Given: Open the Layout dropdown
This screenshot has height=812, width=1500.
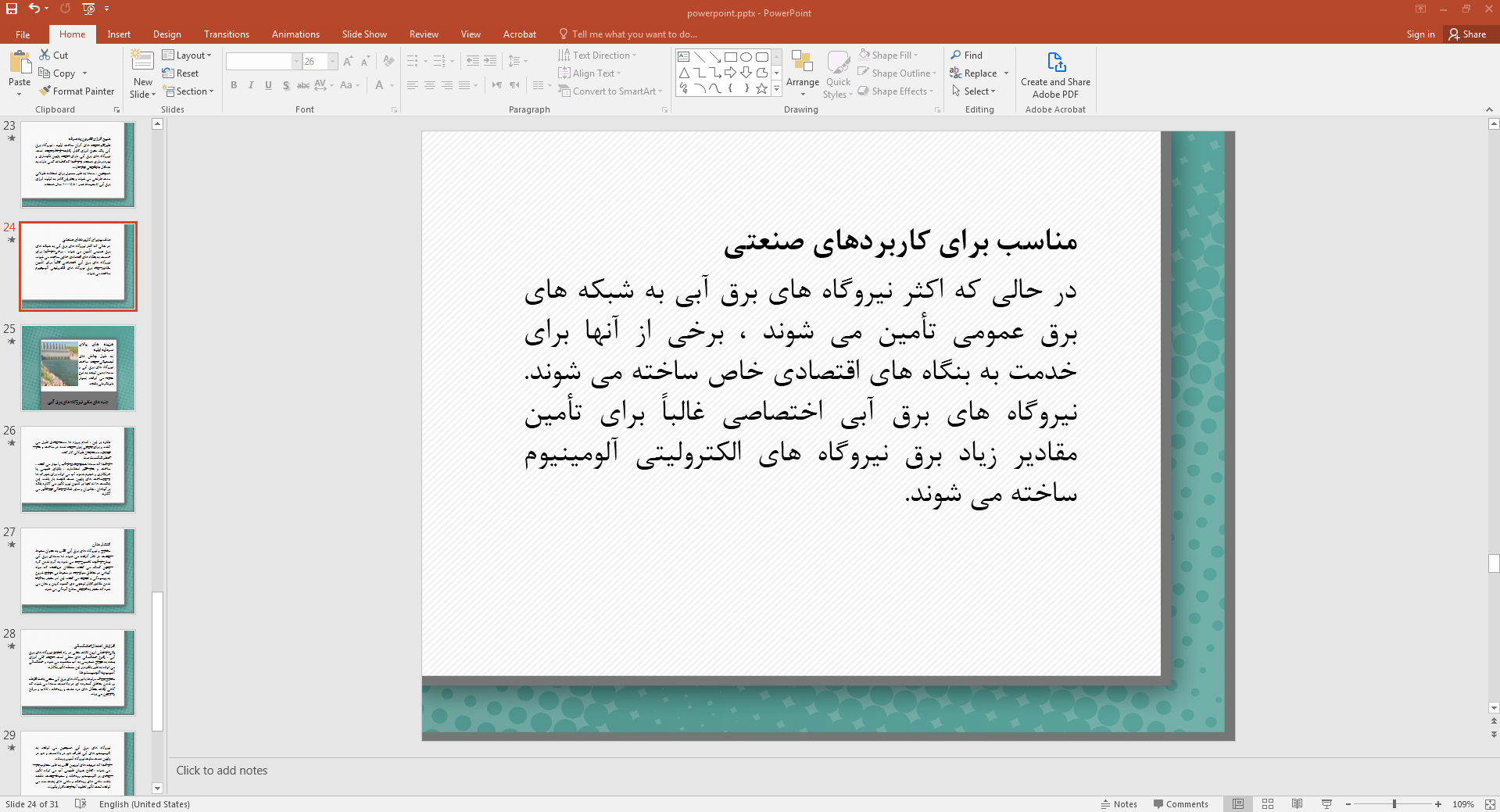Looking at the screenshot, I should pos(187,55).
